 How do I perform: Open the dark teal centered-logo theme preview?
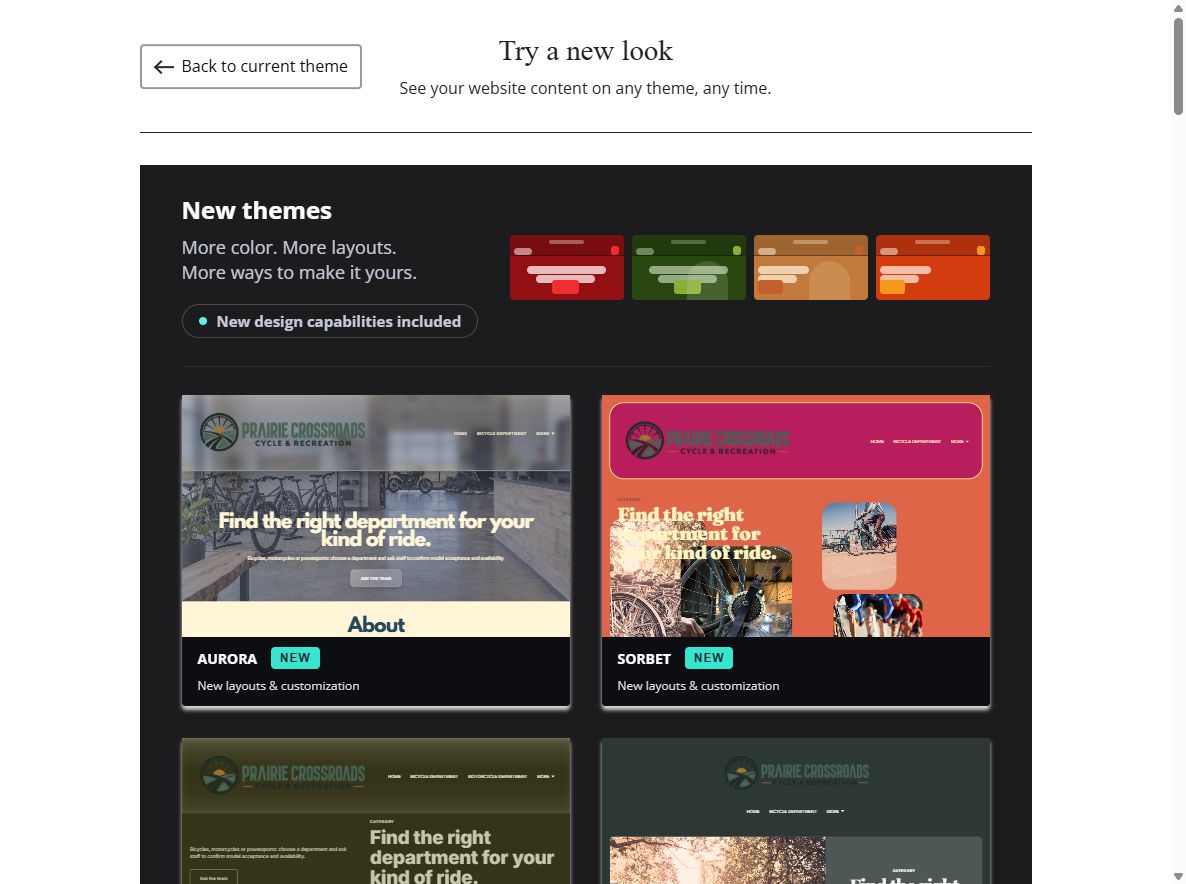tap(796, 811)
